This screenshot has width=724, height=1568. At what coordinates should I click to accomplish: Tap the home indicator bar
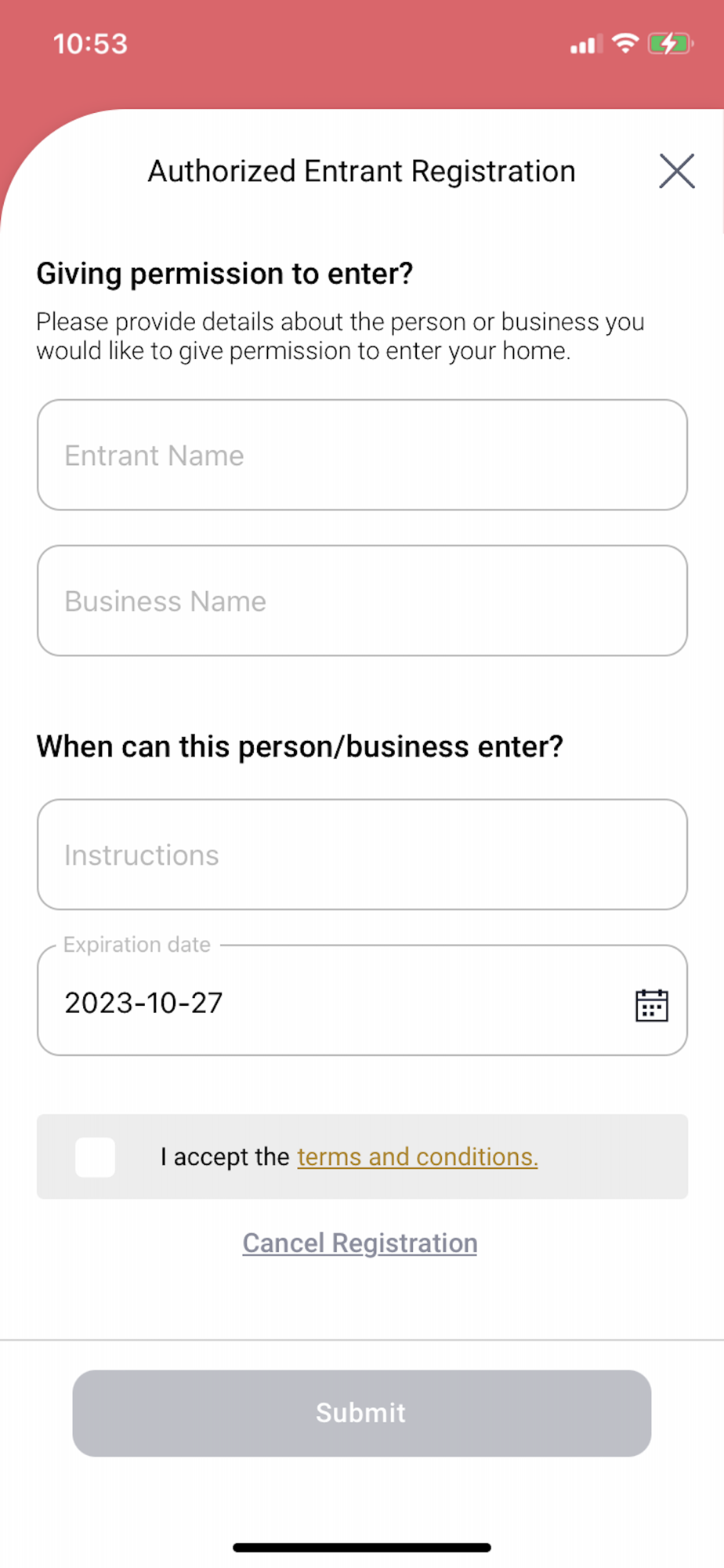(x=362, y=1548)
